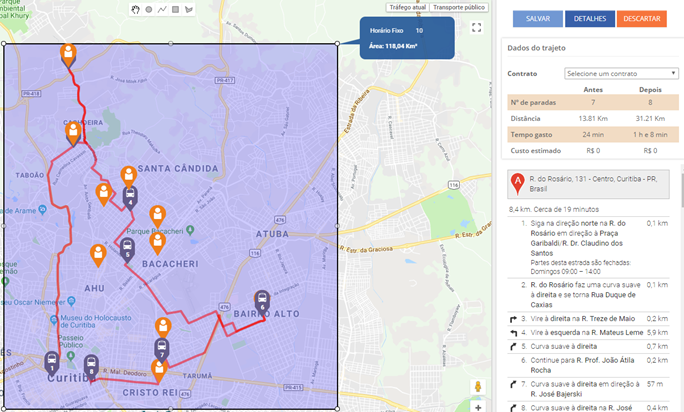Click step 6 Continue para R. Prof. João Átila Rocha

(x=588, y=365)
